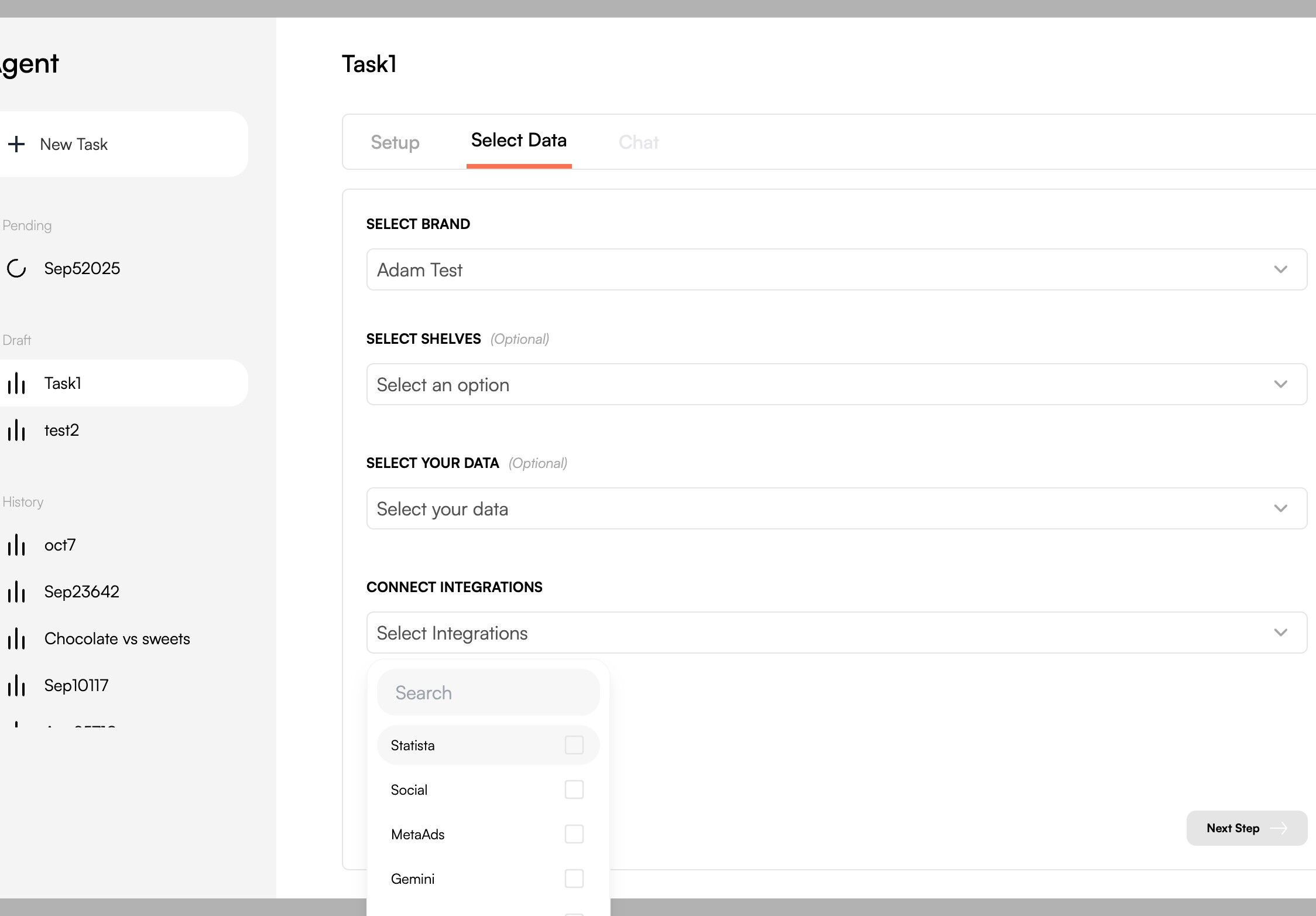The height and width of the screenshot is (916, 1316).
Task: Check the Statista integration checkbox
Action: coord(574,745)
